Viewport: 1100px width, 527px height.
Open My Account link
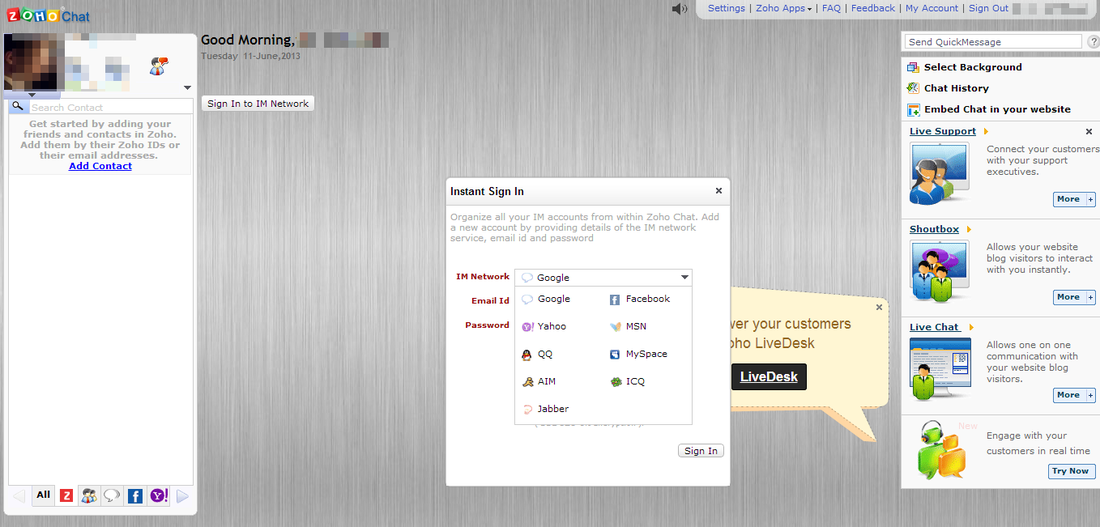932,8
